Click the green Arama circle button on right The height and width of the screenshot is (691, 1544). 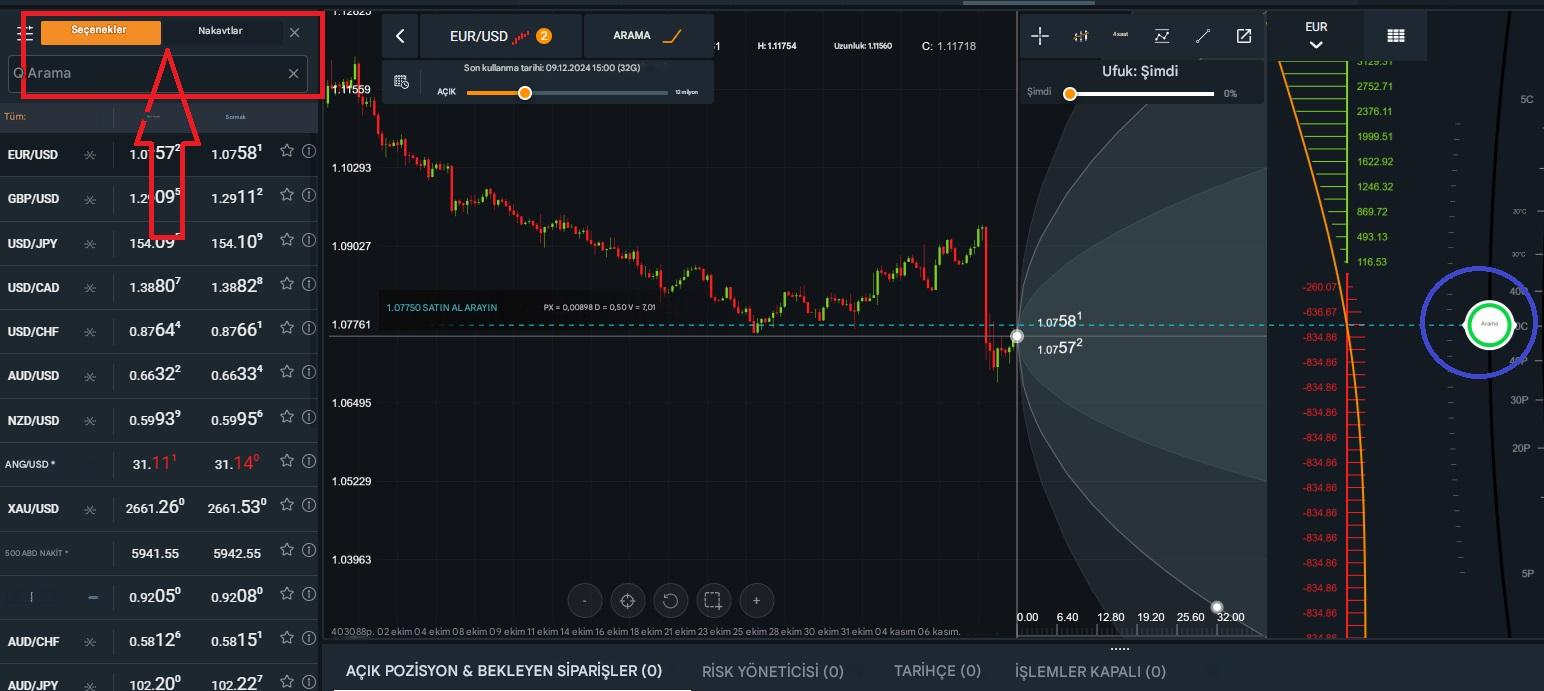click(x=1489, y=324)
